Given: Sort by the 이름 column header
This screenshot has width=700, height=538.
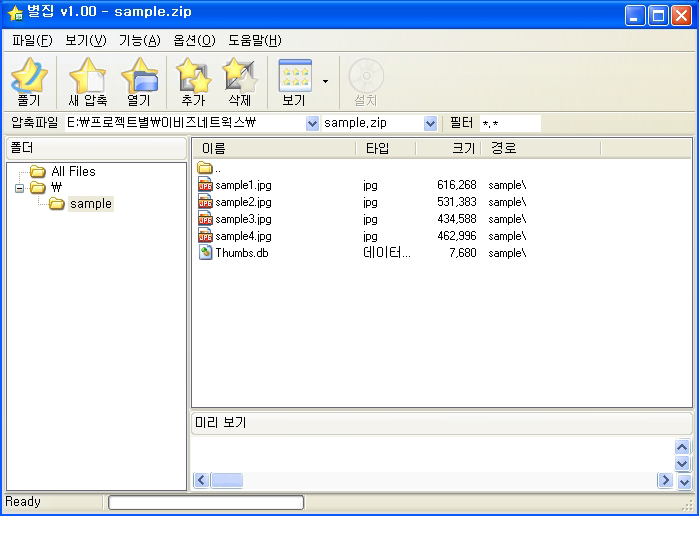Looking at the screenshot, I should click(213, 148).
